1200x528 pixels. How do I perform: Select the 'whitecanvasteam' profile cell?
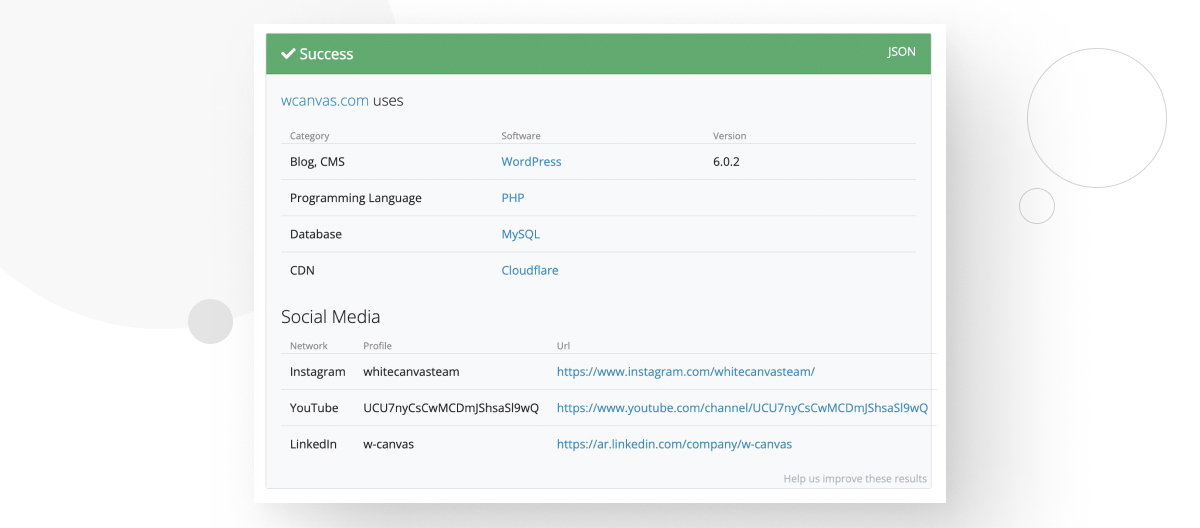411,372
